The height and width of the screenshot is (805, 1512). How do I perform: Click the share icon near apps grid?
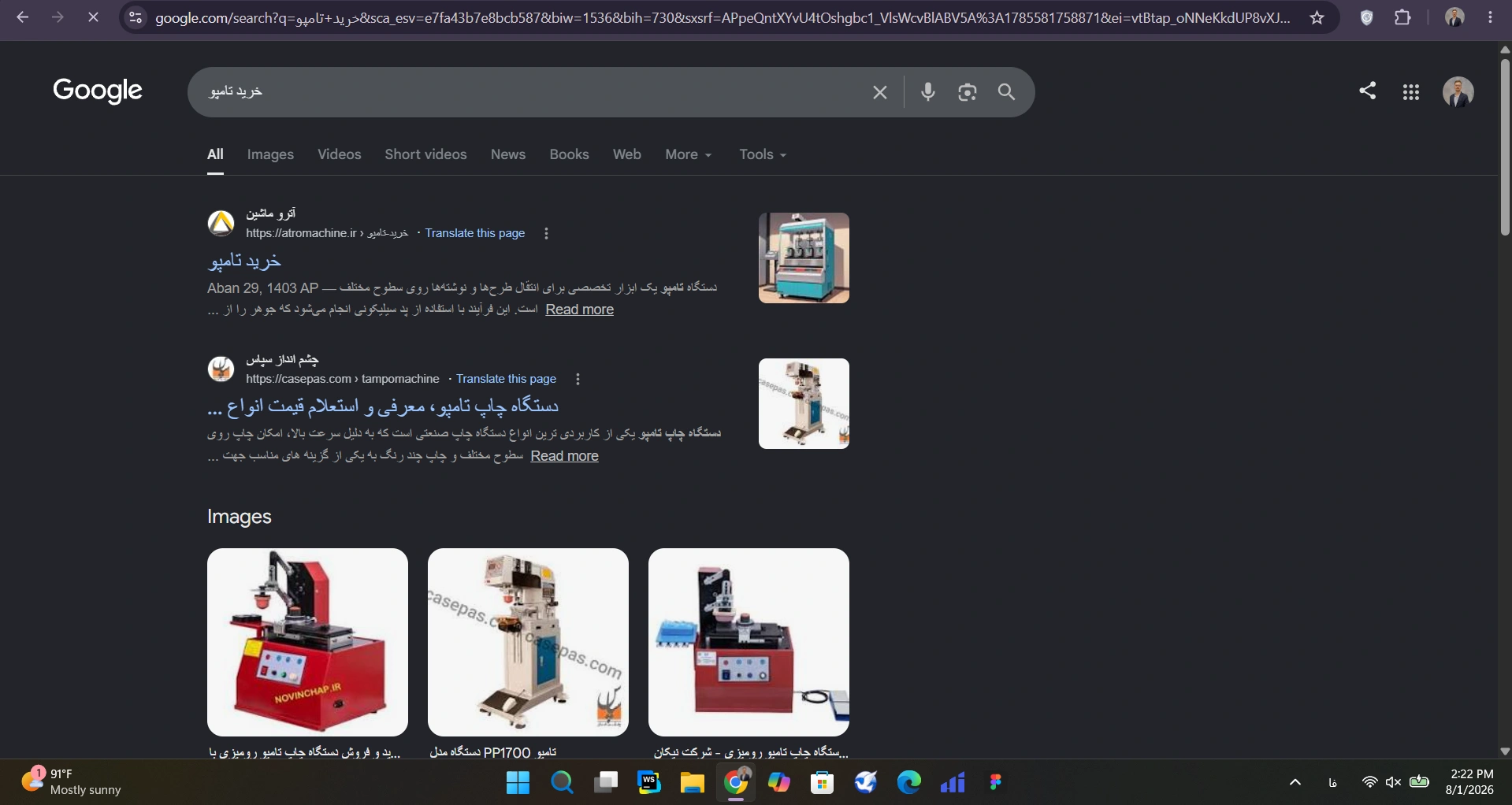coord(1368,91)
